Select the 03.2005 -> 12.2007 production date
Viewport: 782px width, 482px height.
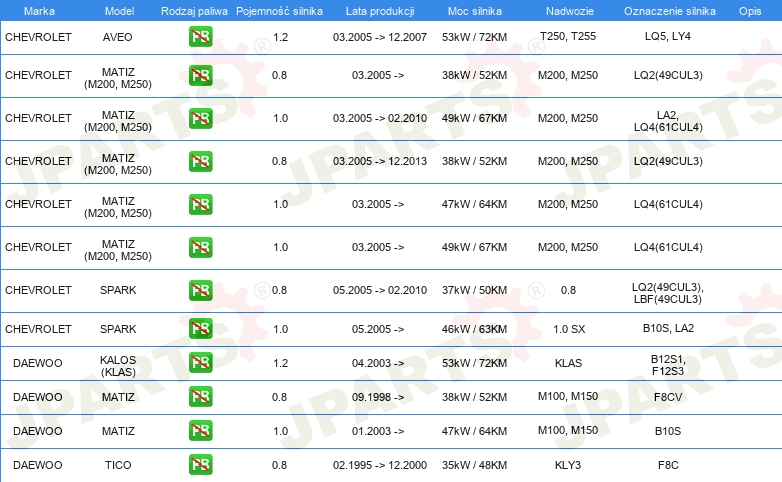[380, 37]
